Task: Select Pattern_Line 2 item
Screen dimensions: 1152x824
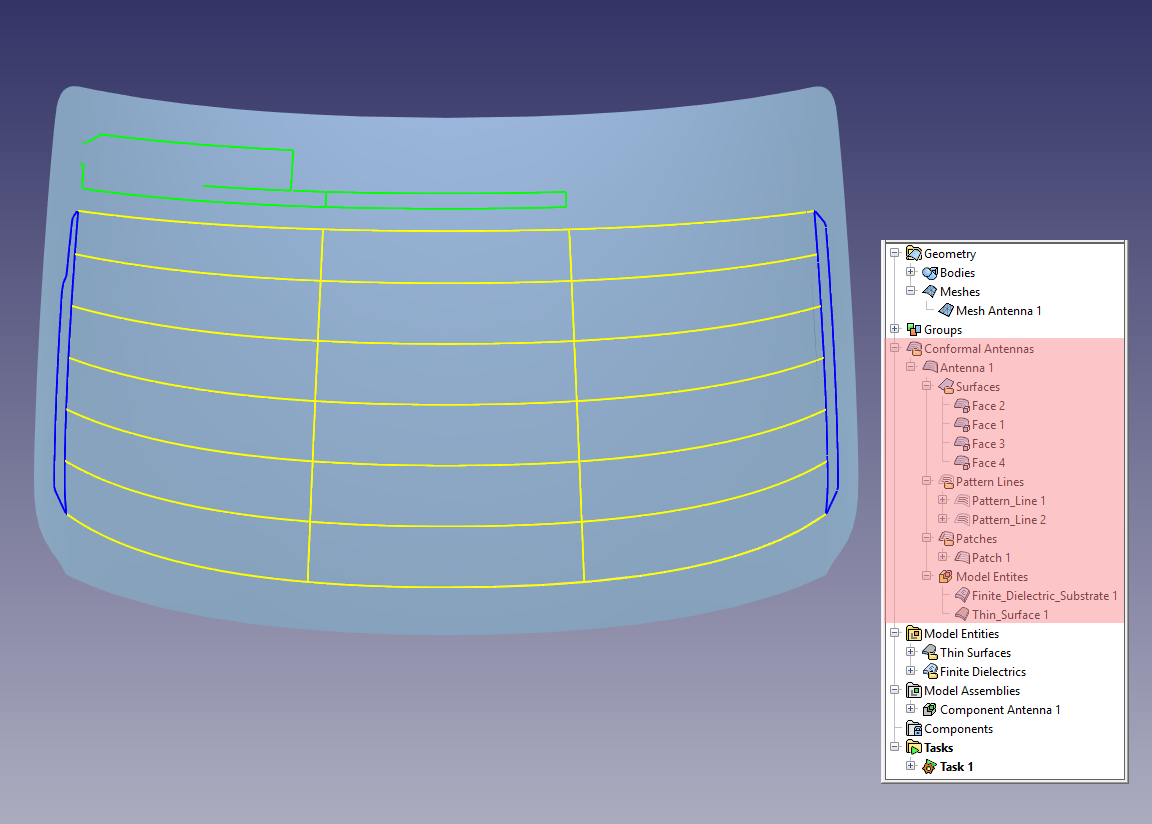Action: pyautogui.click(x=1008, y=520)
